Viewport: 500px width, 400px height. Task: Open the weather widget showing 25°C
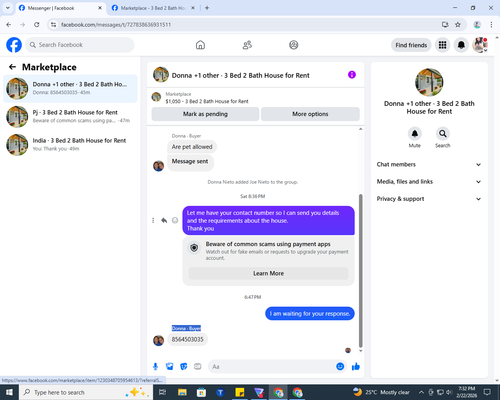coord(381,392)
